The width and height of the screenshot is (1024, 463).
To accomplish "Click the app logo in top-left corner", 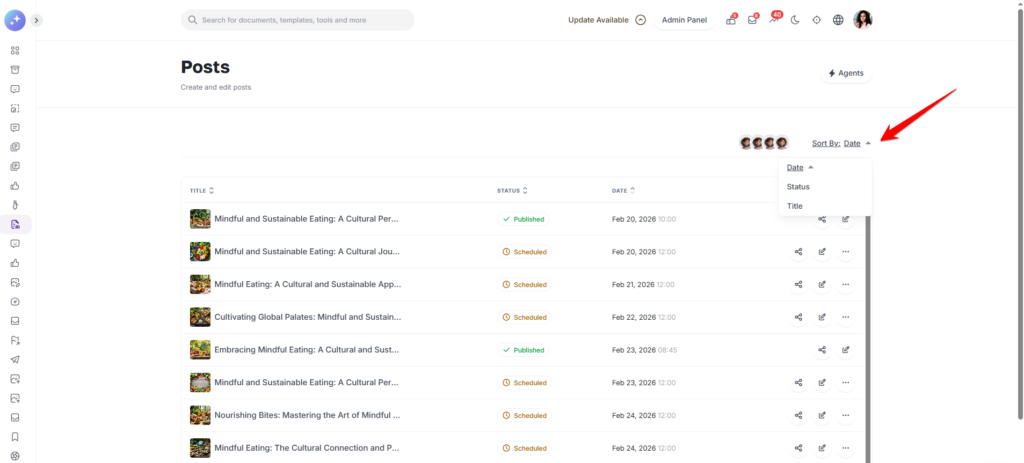I will point(15,20).
